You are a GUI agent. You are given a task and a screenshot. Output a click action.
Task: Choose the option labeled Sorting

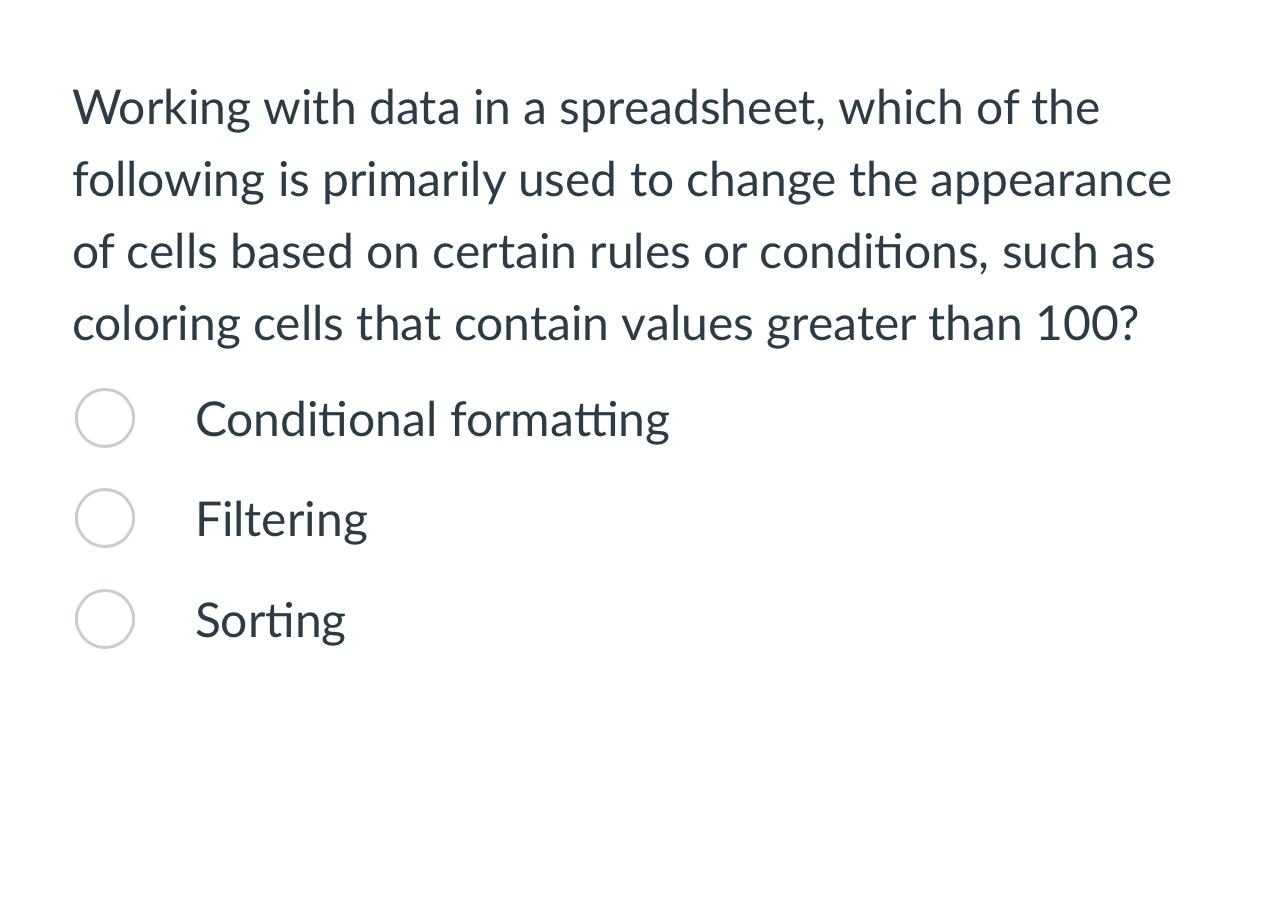coord(270,620)
